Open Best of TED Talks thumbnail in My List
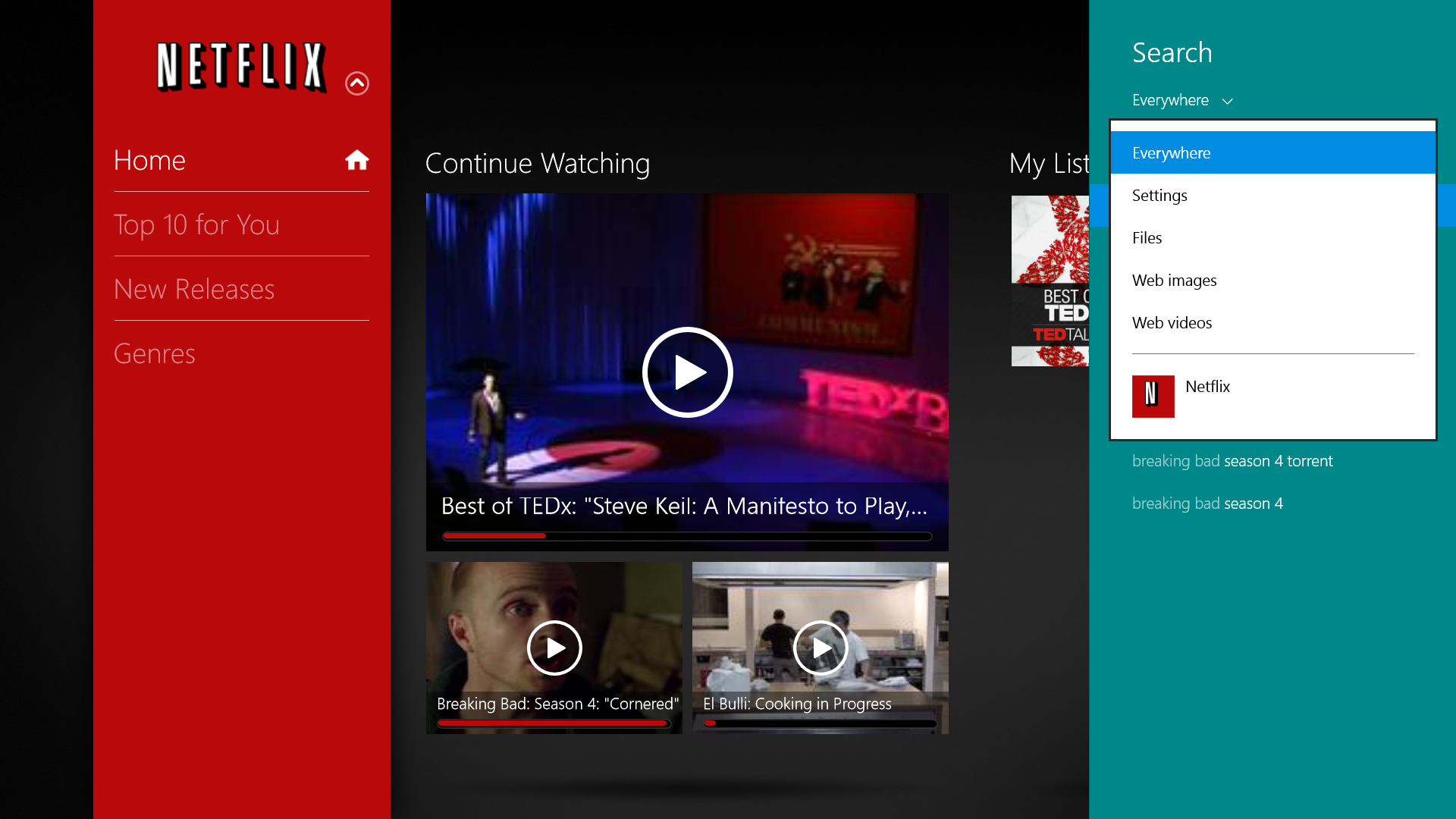Image resolution: width=1456 pixels, height=819 pixels. click(1050, 281)
